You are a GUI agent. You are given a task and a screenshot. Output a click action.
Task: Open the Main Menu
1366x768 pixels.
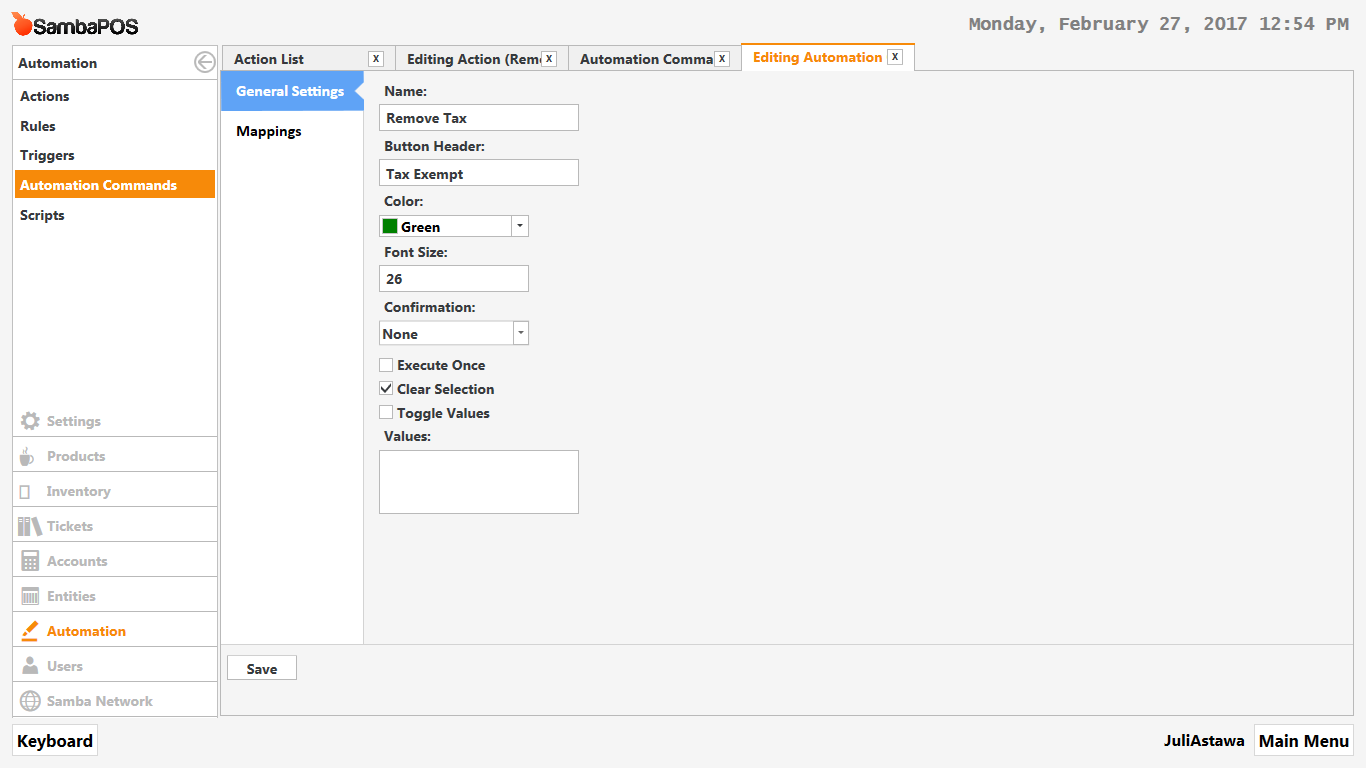point(1303,741)
